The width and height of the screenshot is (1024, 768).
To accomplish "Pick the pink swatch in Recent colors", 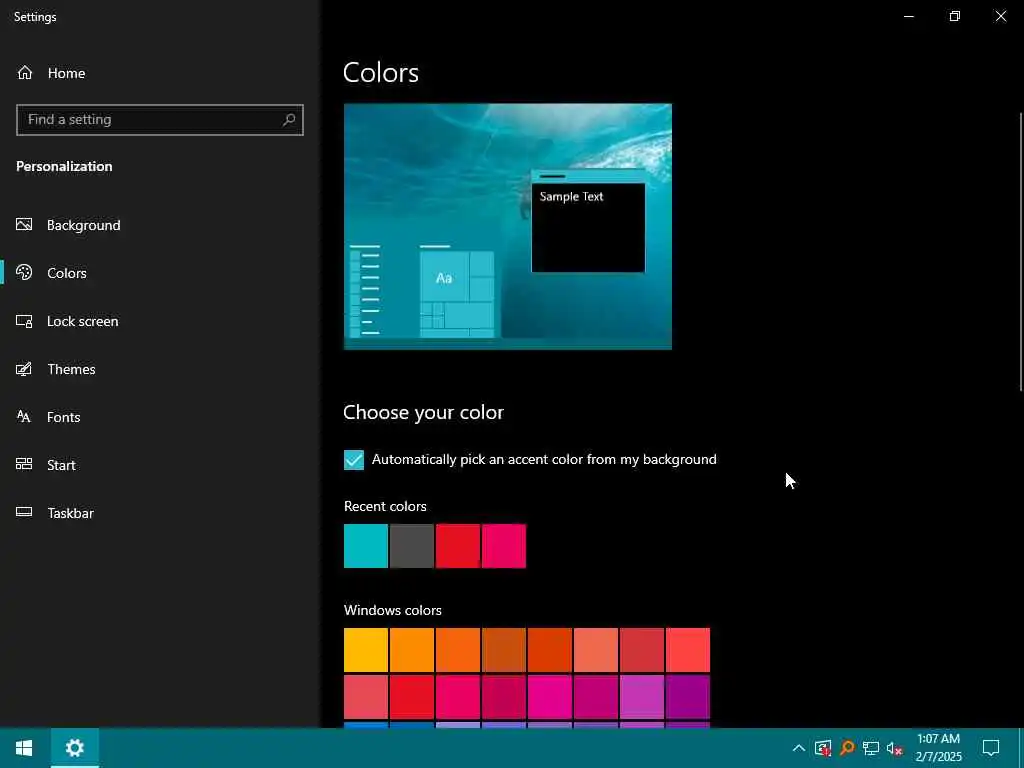I will [x=504, y=546].
